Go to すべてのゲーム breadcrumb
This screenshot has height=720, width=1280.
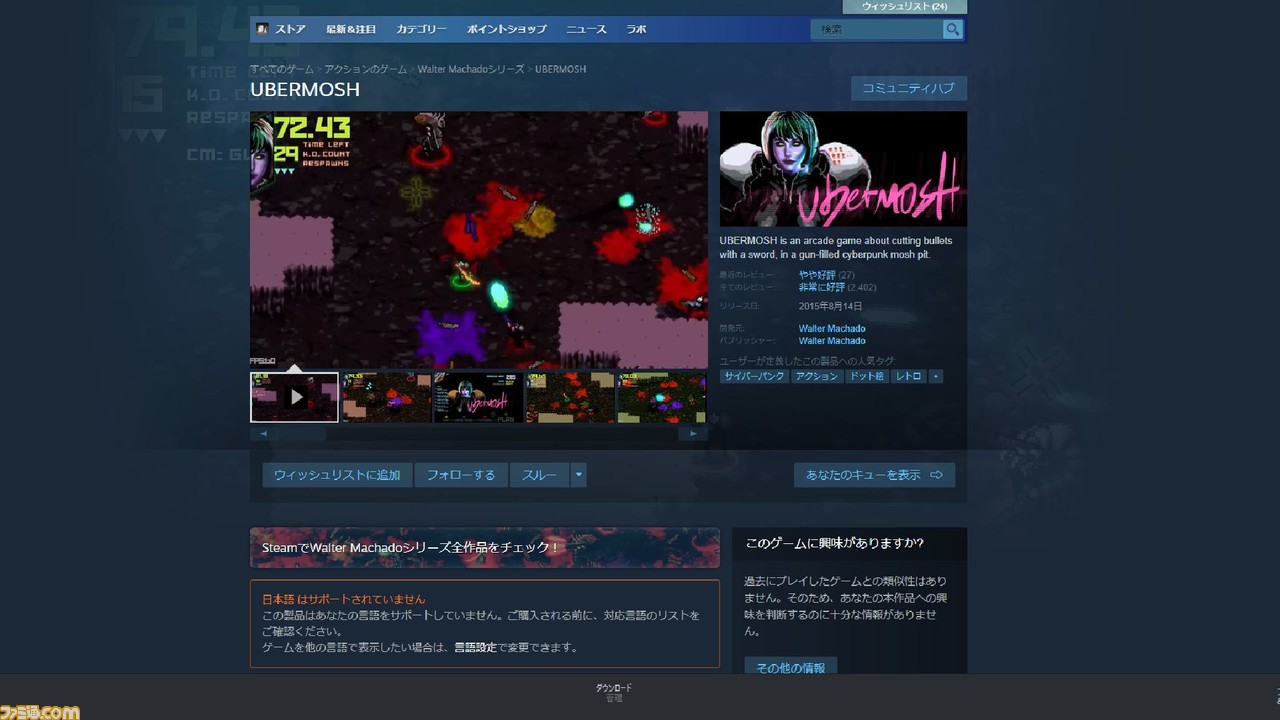(x=282, y=69)
